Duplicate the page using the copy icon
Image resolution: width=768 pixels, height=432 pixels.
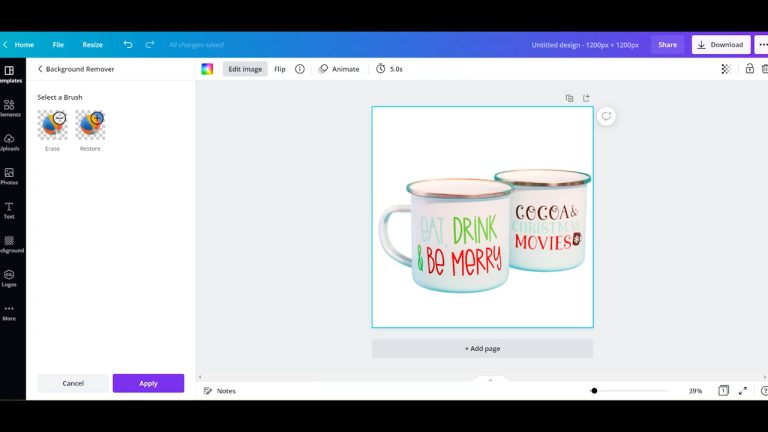tap(569, 98)
